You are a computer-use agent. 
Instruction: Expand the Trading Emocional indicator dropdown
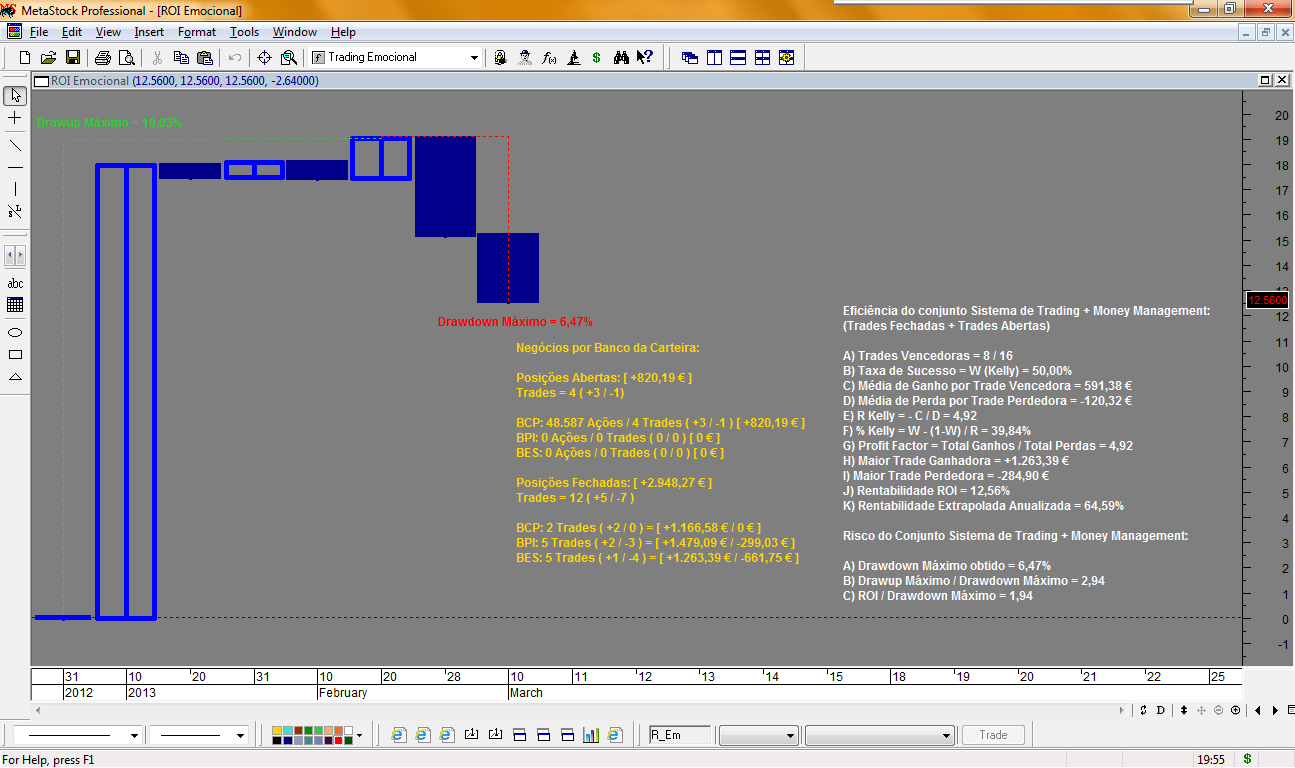(x=474, y=58)
